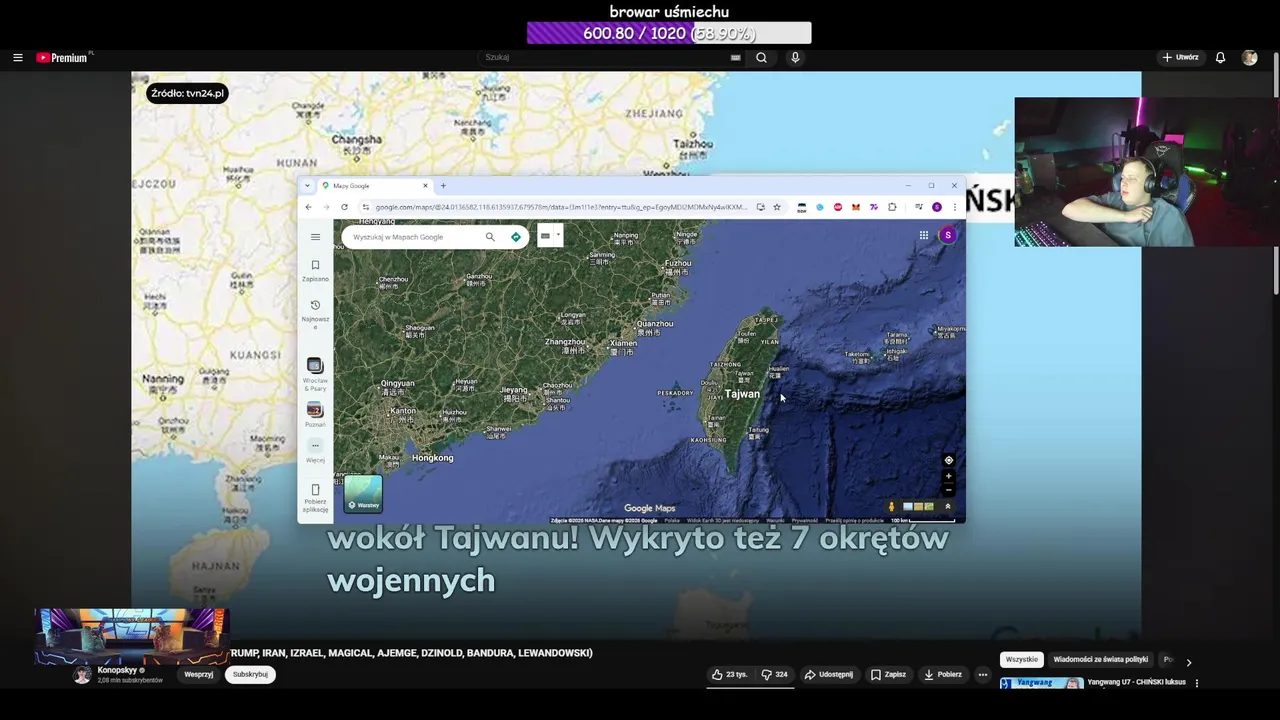The width and height of the screenshot is (1280, 720).
Task: Open the Najnowsze recents panel
Action: pos(315,313)
